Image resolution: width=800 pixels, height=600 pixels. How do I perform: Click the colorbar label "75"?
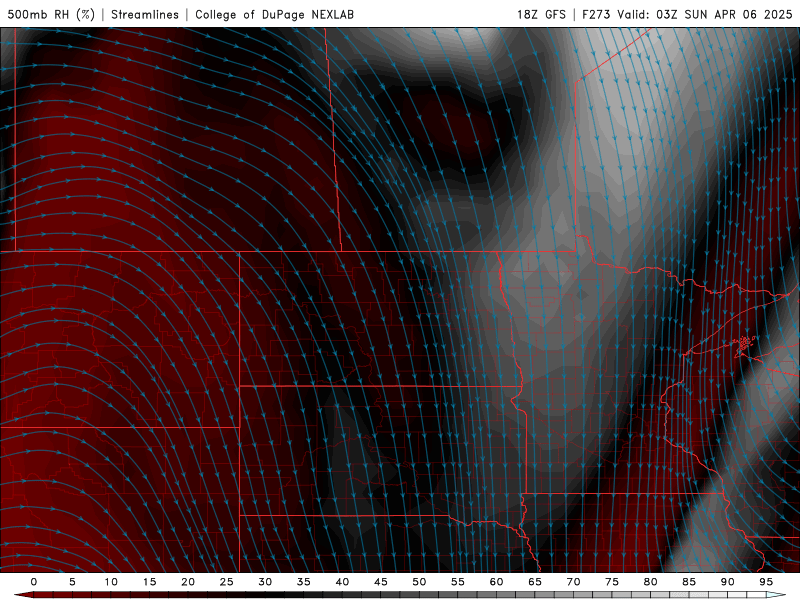[611, 582]
